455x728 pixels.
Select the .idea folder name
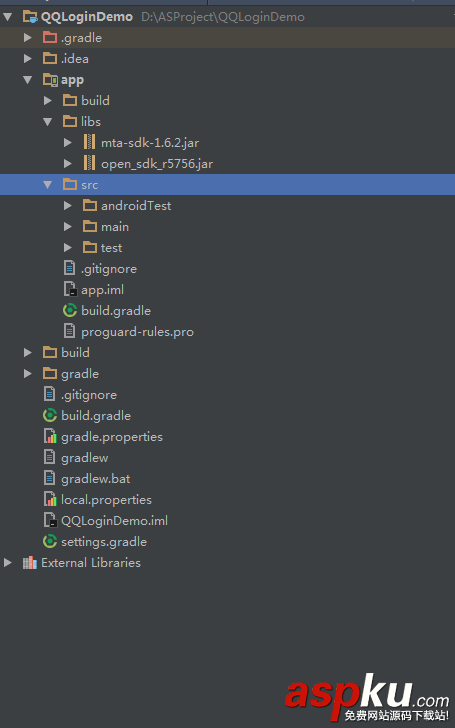coord(75,58)
